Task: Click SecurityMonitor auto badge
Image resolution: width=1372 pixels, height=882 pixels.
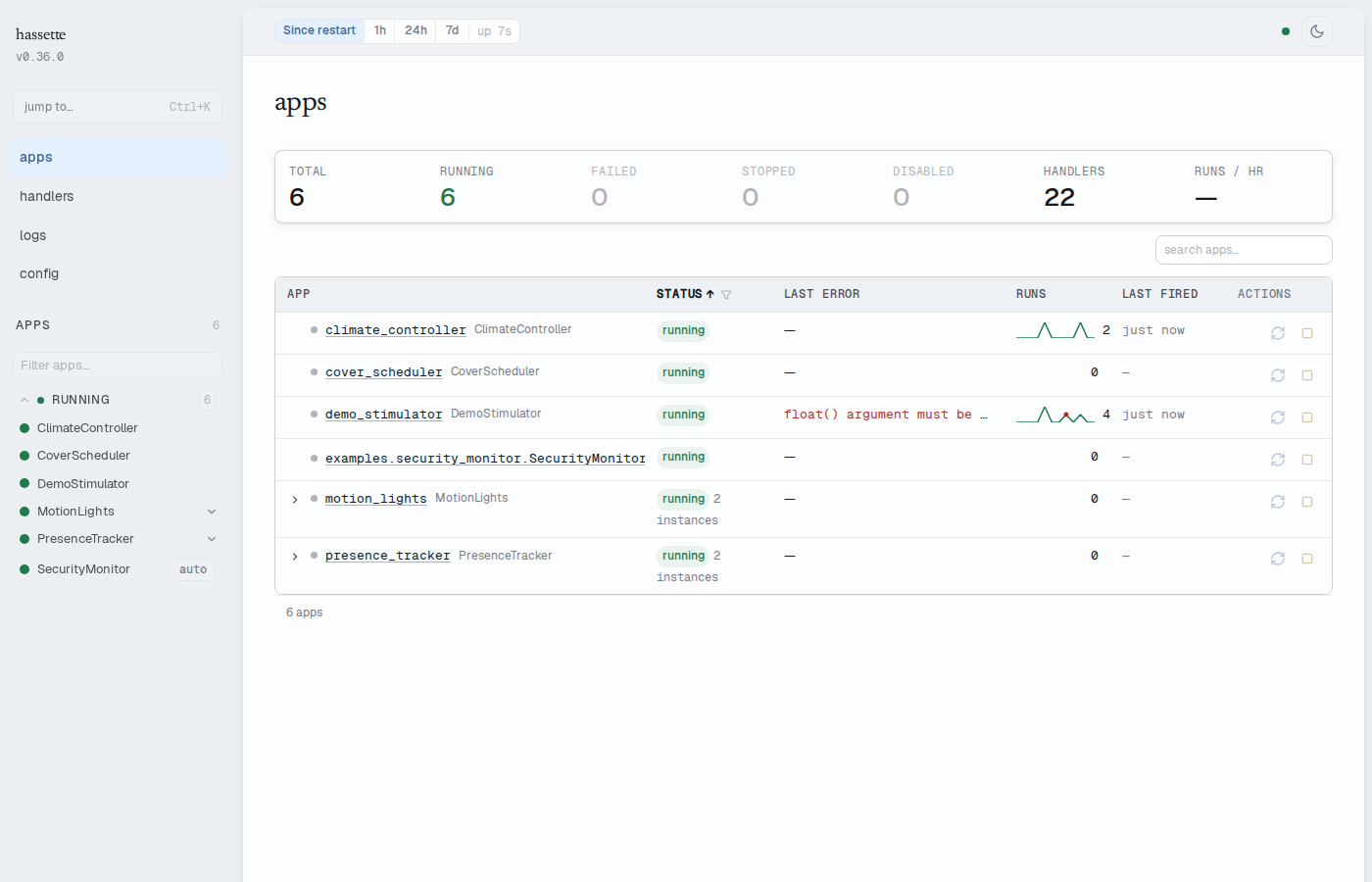Action: tap(193, 569)
